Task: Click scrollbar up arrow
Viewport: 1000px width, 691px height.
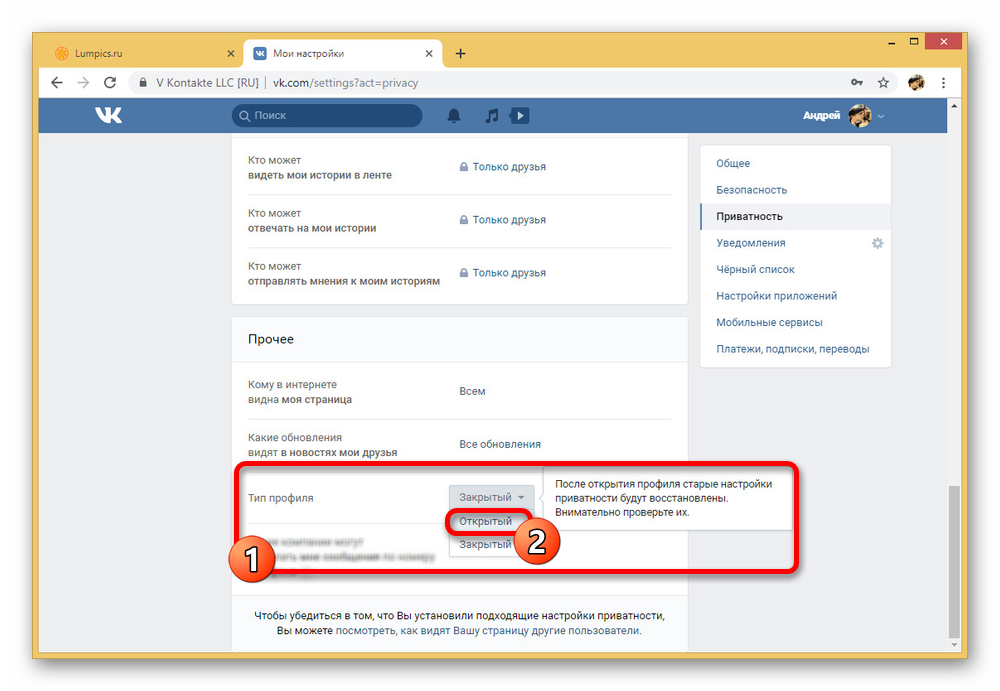Action: coord(954,106)
